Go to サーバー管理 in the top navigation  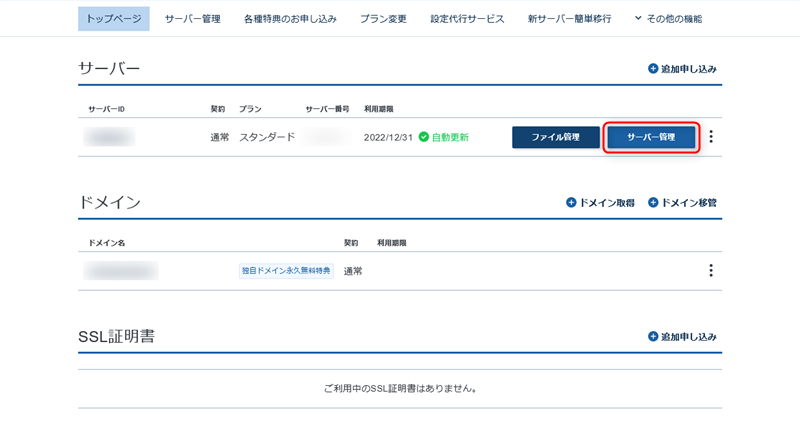192,19
